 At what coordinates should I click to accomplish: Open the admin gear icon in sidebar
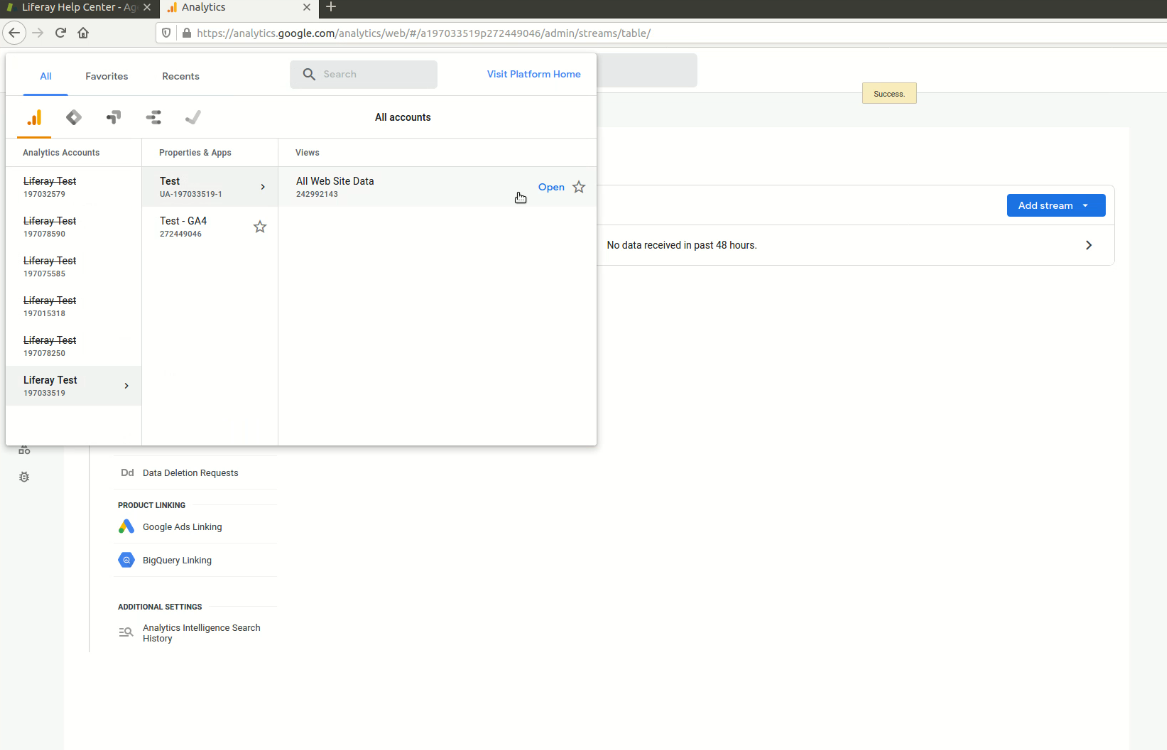(24, 478)
